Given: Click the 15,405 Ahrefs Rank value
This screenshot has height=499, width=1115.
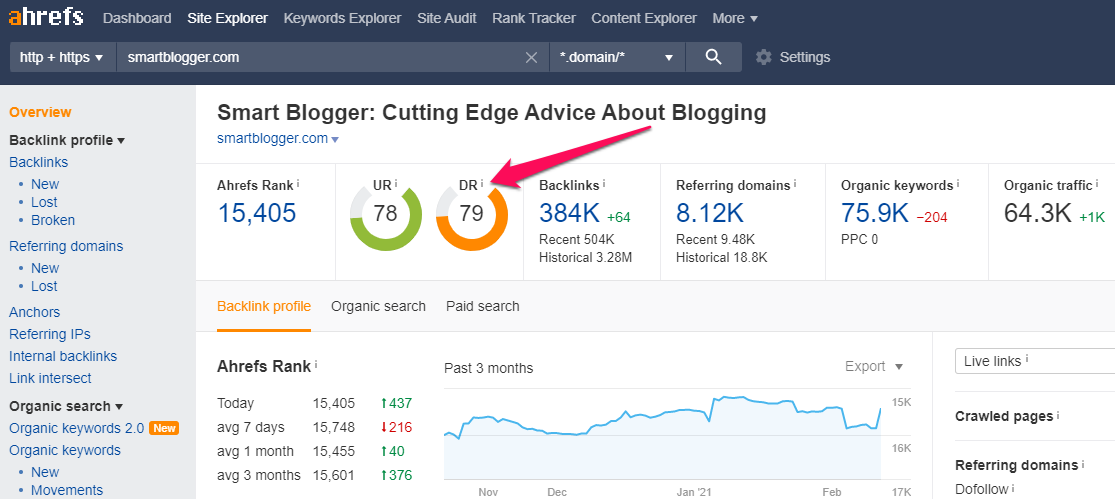Looking at the screenshot, I should (257, 213).
